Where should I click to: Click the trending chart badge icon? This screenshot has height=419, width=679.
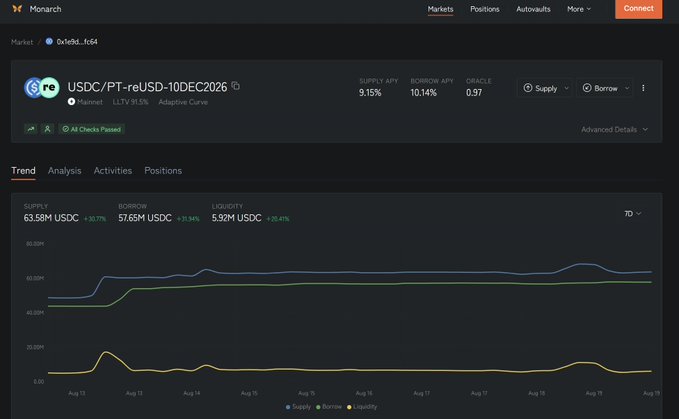tap(31, 129)
